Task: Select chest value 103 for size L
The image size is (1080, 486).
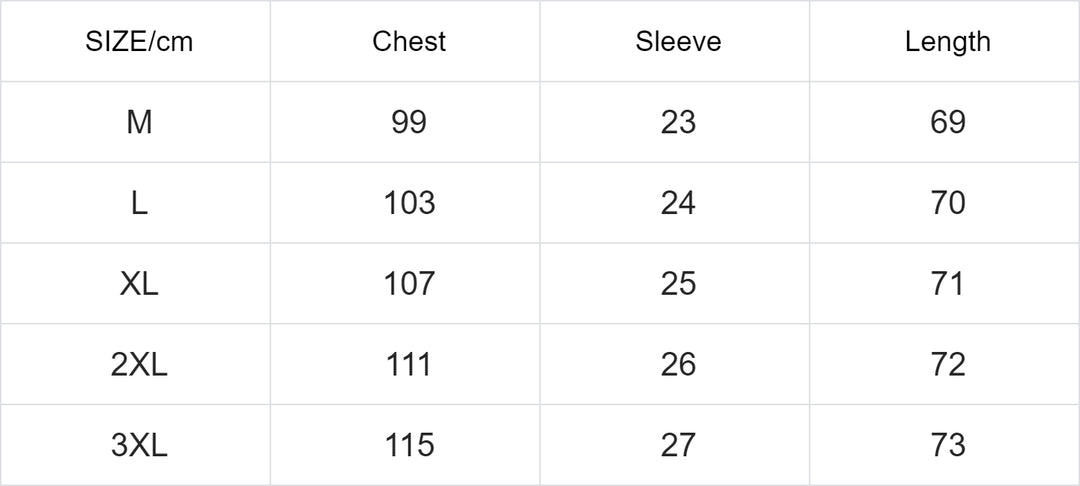Action: tap(409, 204)
